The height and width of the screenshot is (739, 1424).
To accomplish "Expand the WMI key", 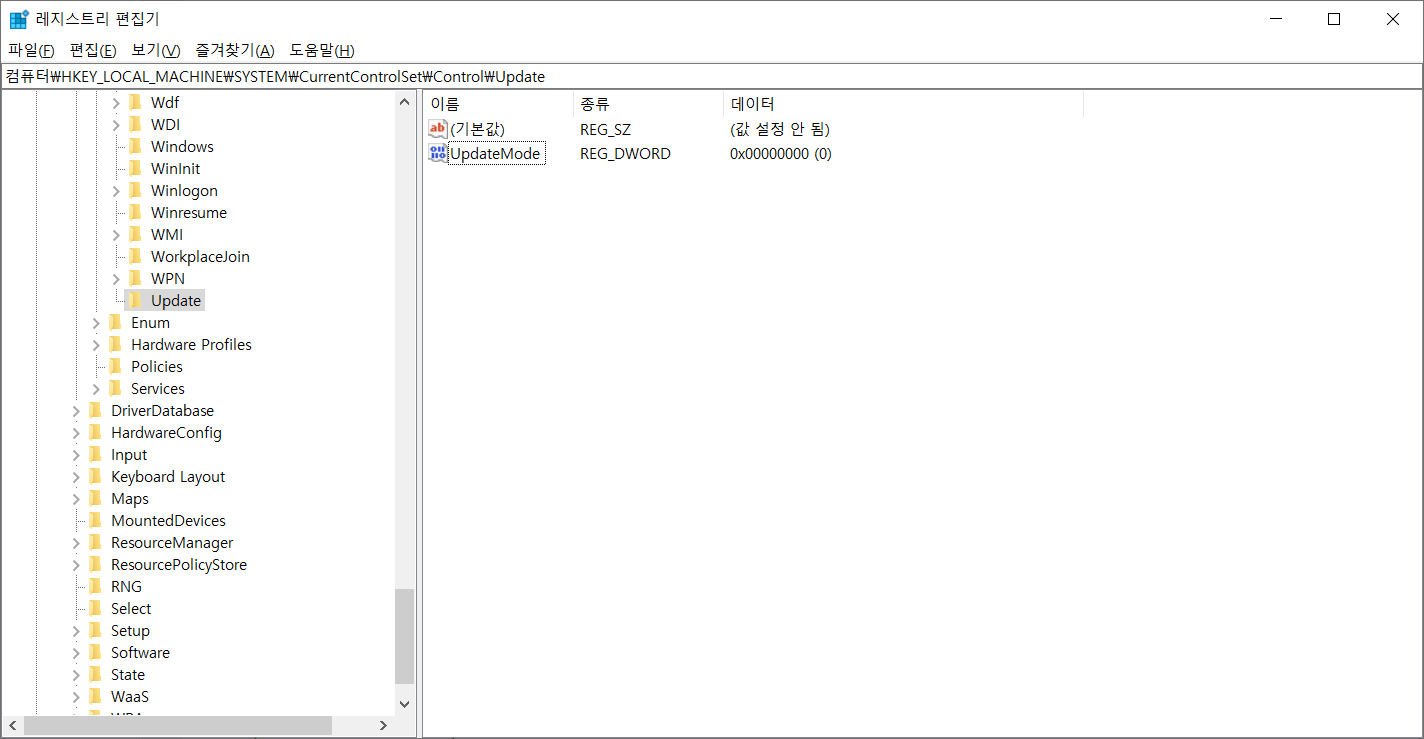I will [116, 235].
